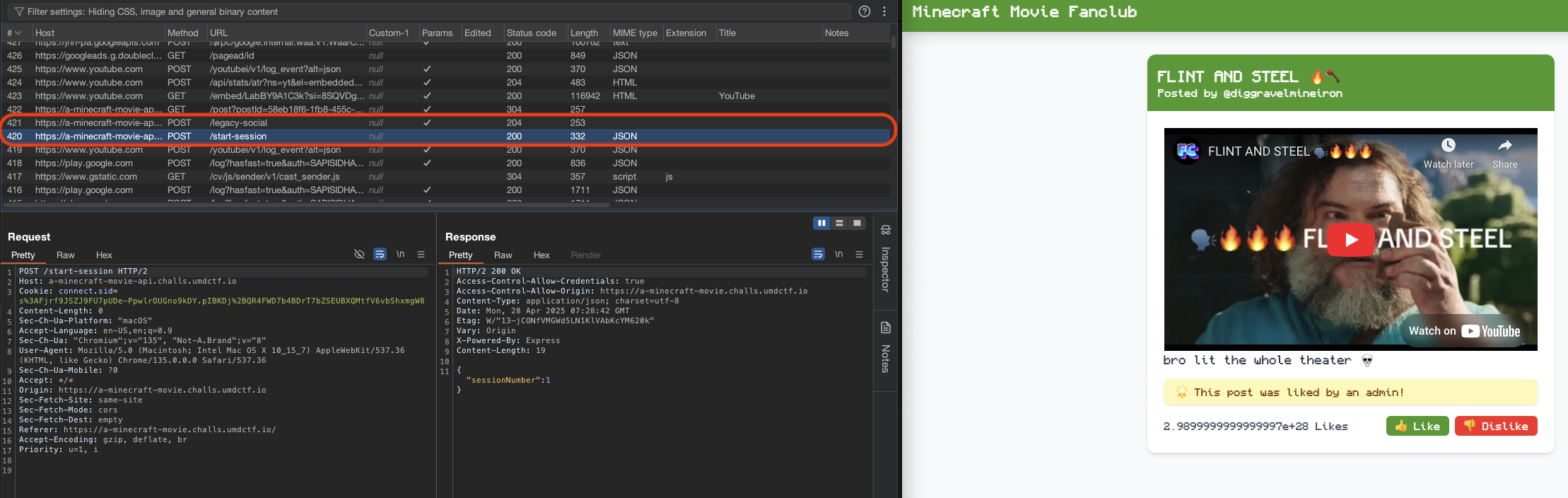Open the filter settings funnel icon

pyautogui.click(x=19, y=11)
